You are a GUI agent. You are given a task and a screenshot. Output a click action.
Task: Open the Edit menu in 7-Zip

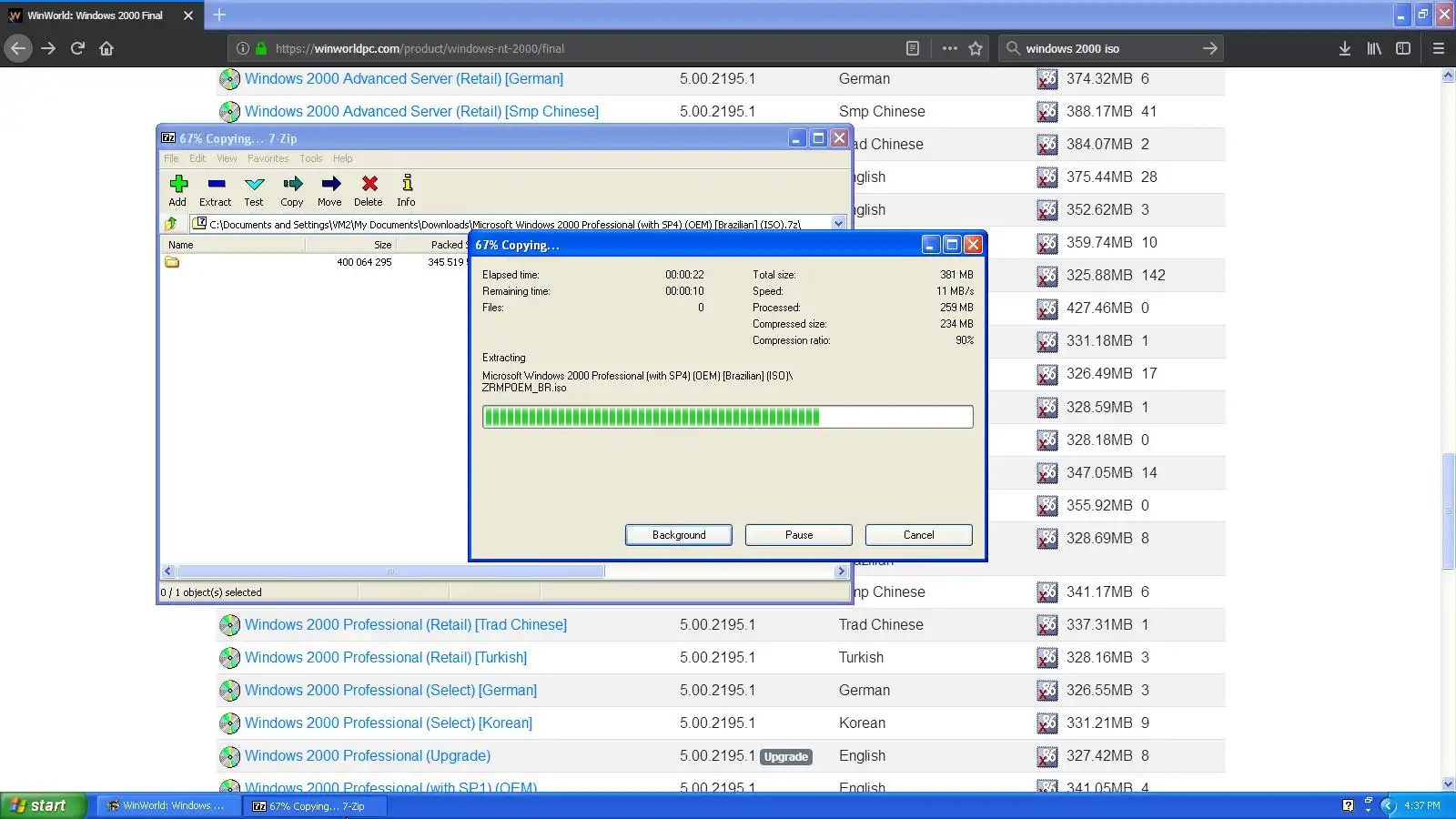click(197, 158)
